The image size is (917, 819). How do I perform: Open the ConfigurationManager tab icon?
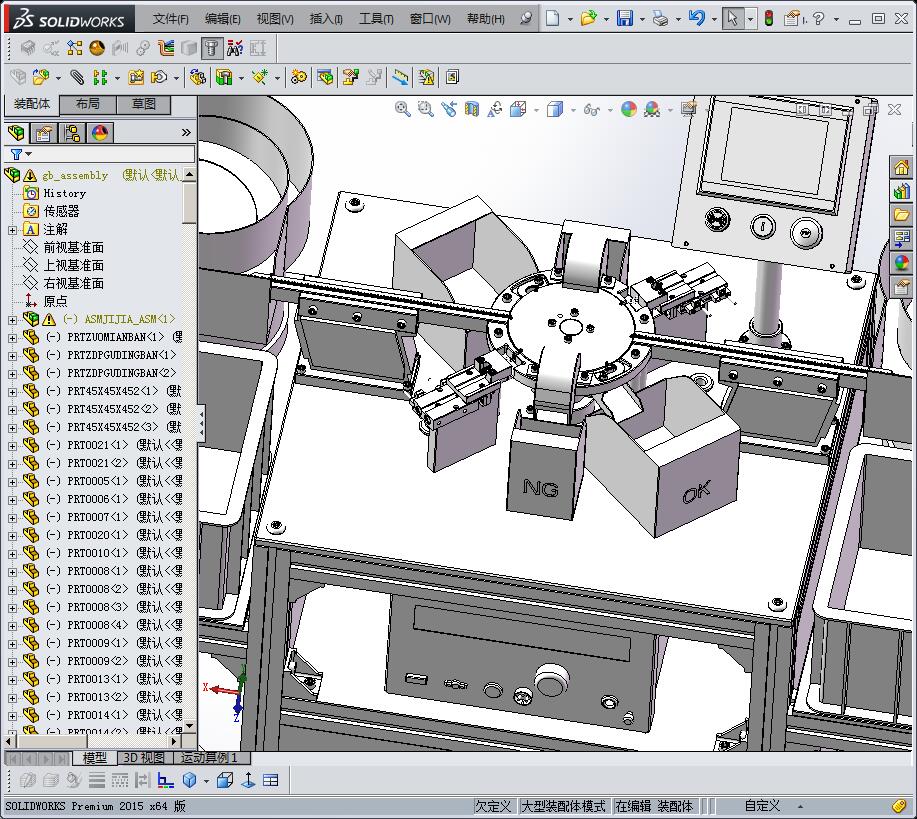(x=72, y=133)
